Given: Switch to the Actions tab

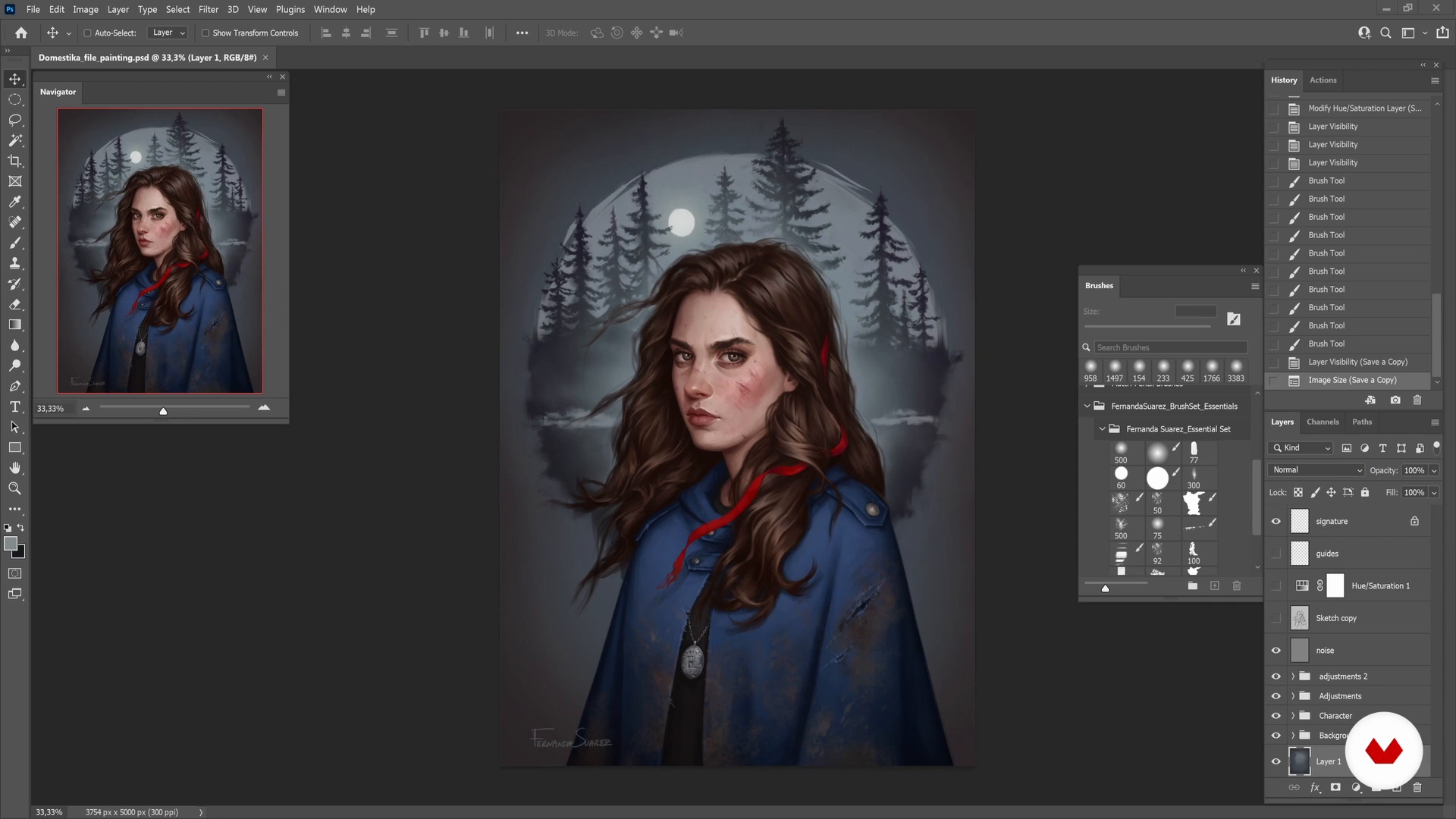Looking at the screenshot, I should point(1323,80).
